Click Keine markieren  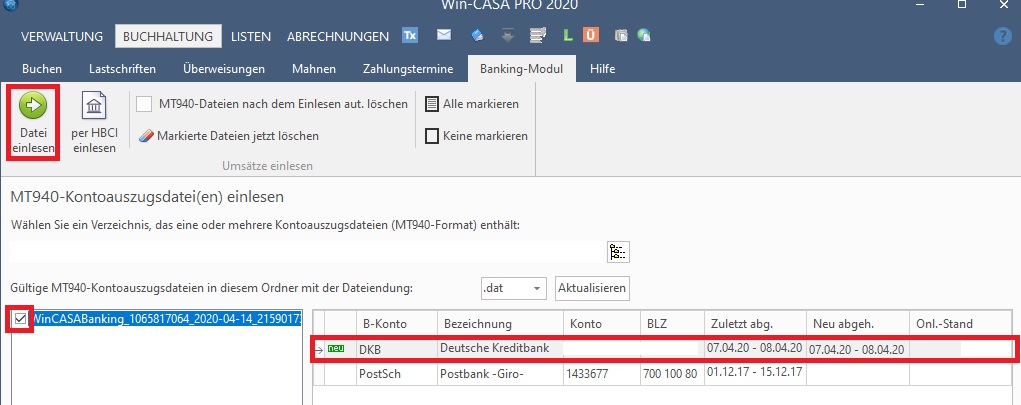[x=476, y=136]
